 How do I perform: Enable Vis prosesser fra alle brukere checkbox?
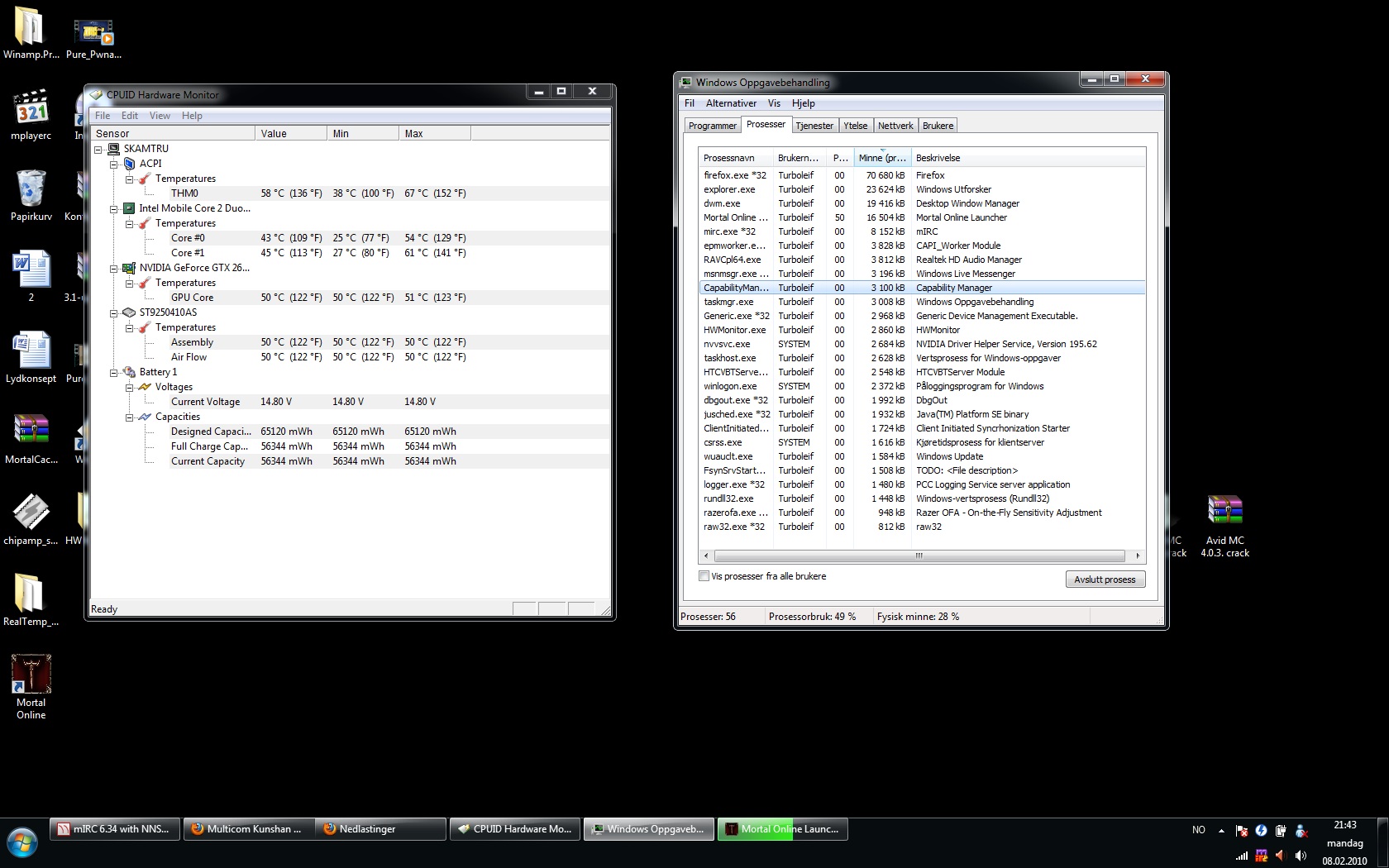[x=704, y=576]
